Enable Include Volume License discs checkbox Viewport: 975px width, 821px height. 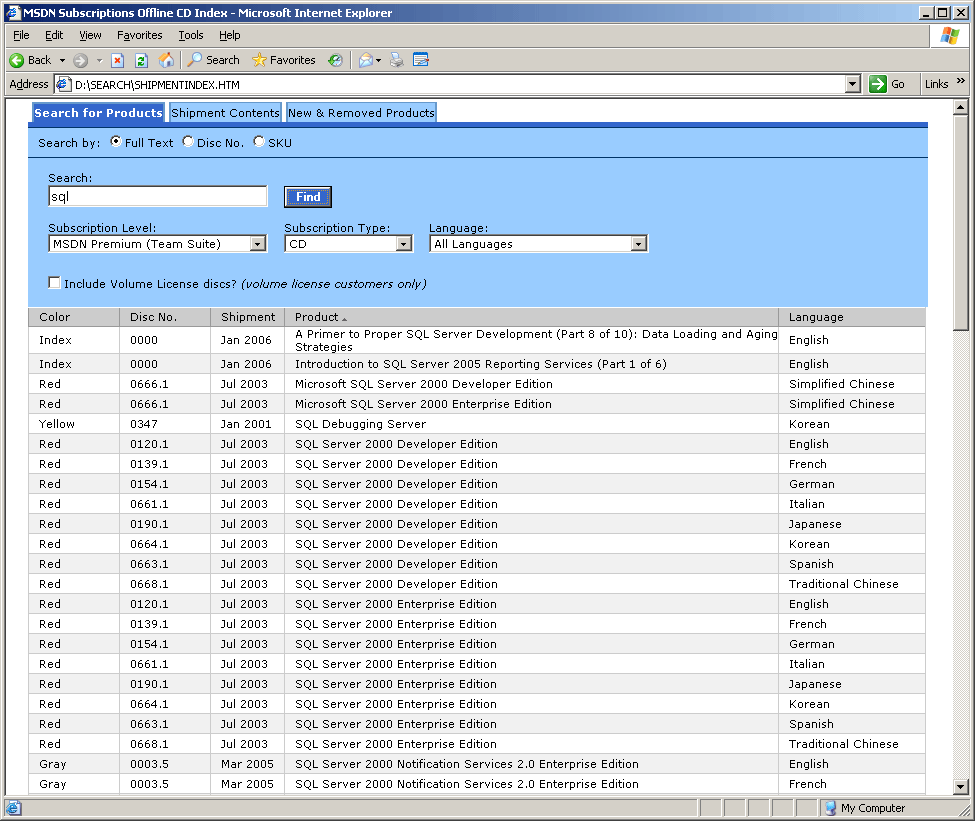click(x=55, y=283)
